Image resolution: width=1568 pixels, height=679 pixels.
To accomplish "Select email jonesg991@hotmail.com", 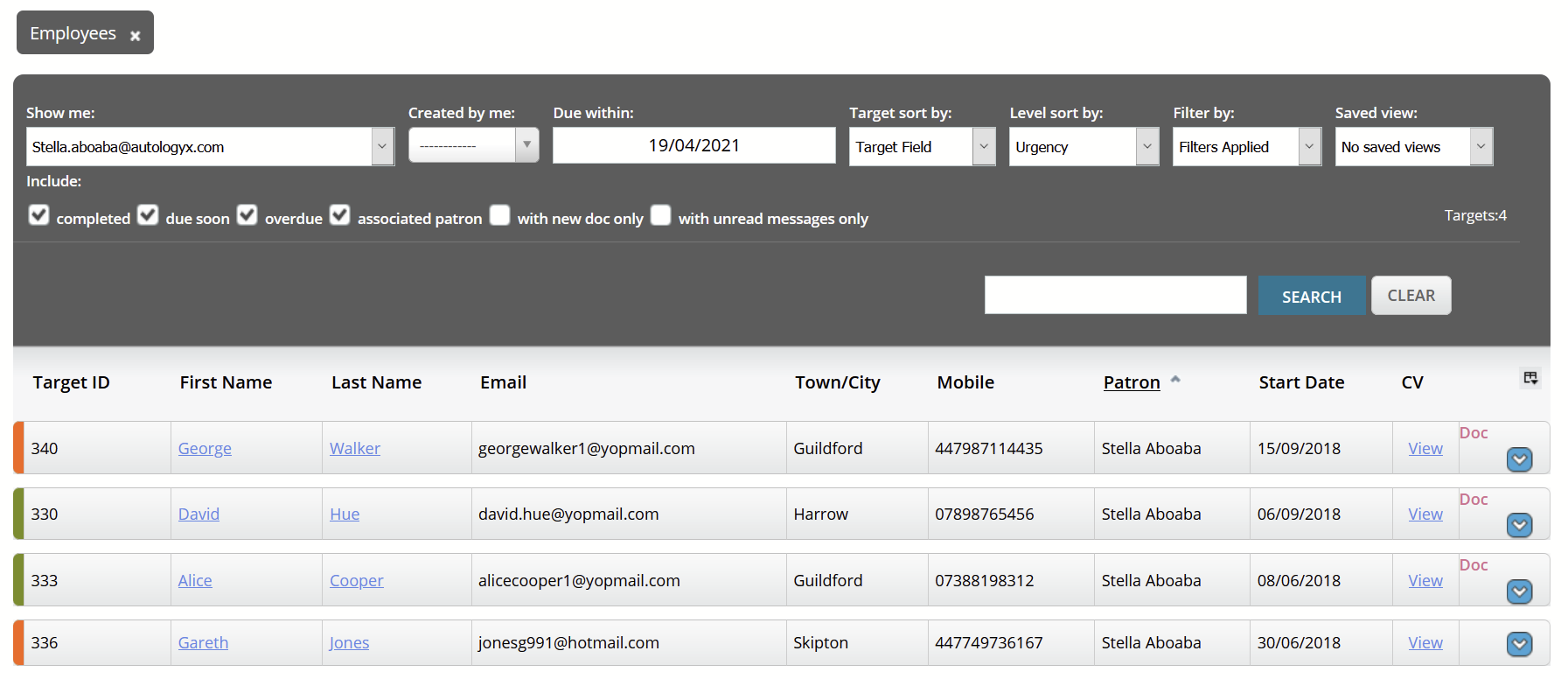I will 568,642.
